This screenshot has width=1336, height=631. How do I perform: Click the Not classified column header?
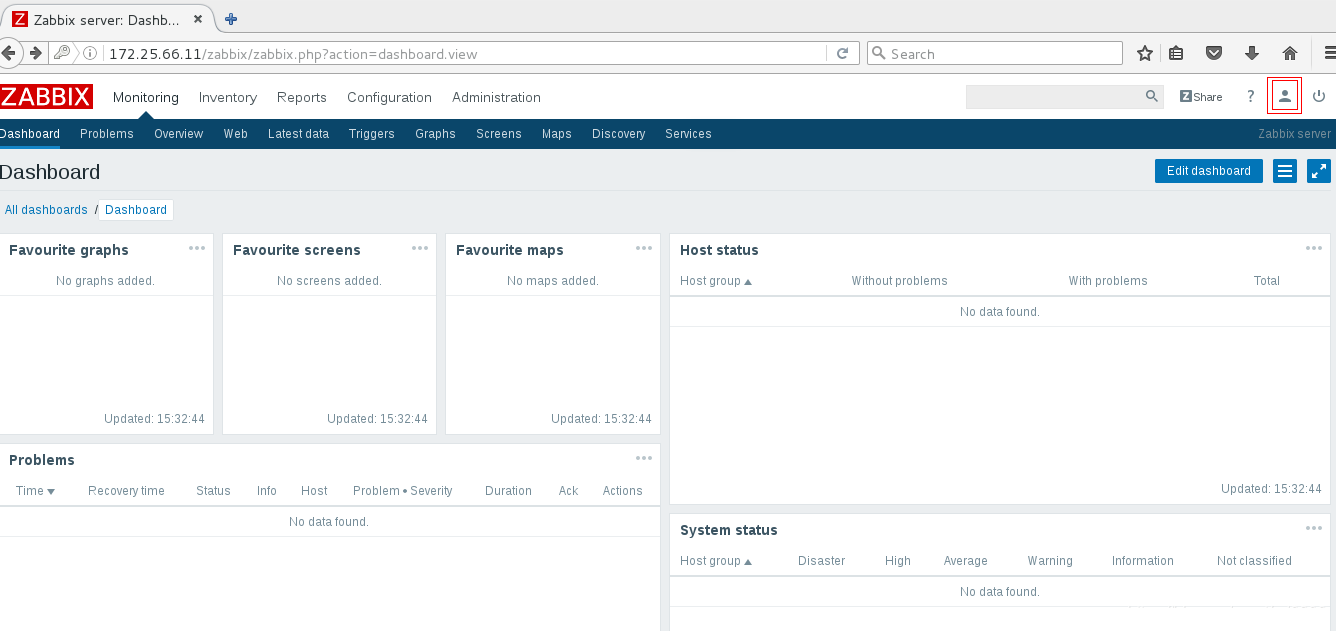tap(1254, 561)
